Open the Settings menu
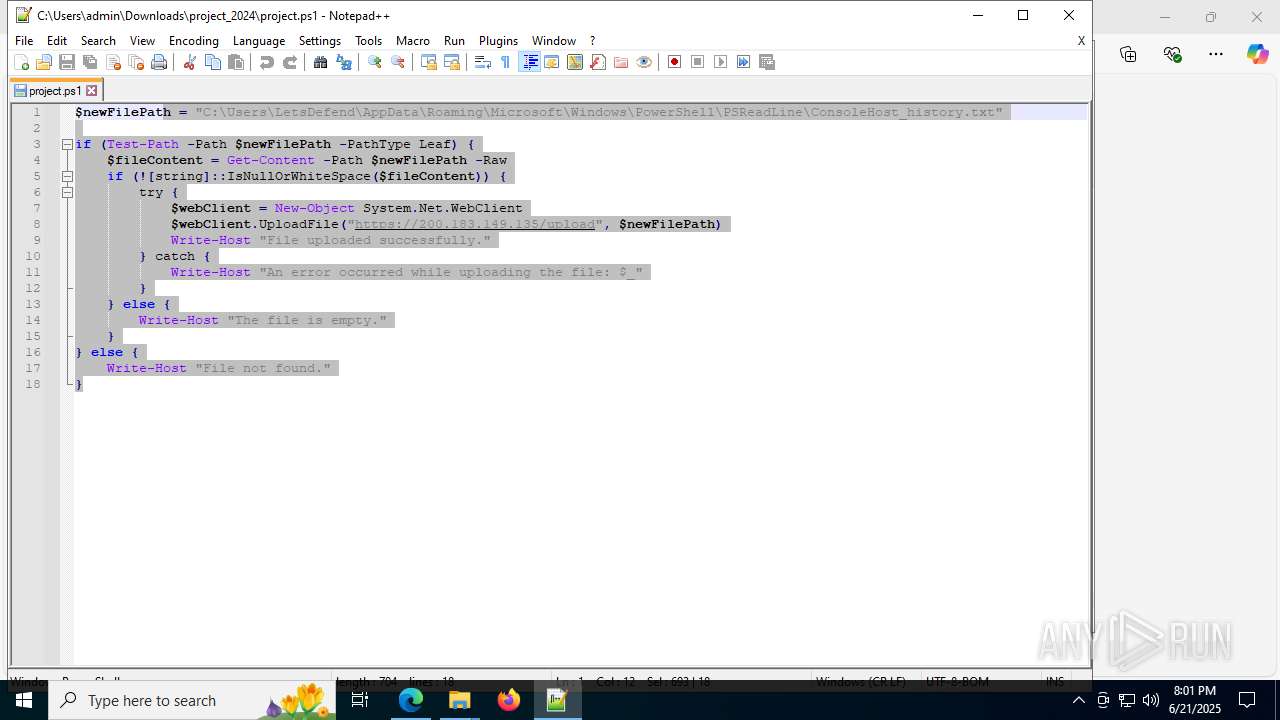Image resolution: width=1280 pixels, height=720 pixels. [320, 41]
